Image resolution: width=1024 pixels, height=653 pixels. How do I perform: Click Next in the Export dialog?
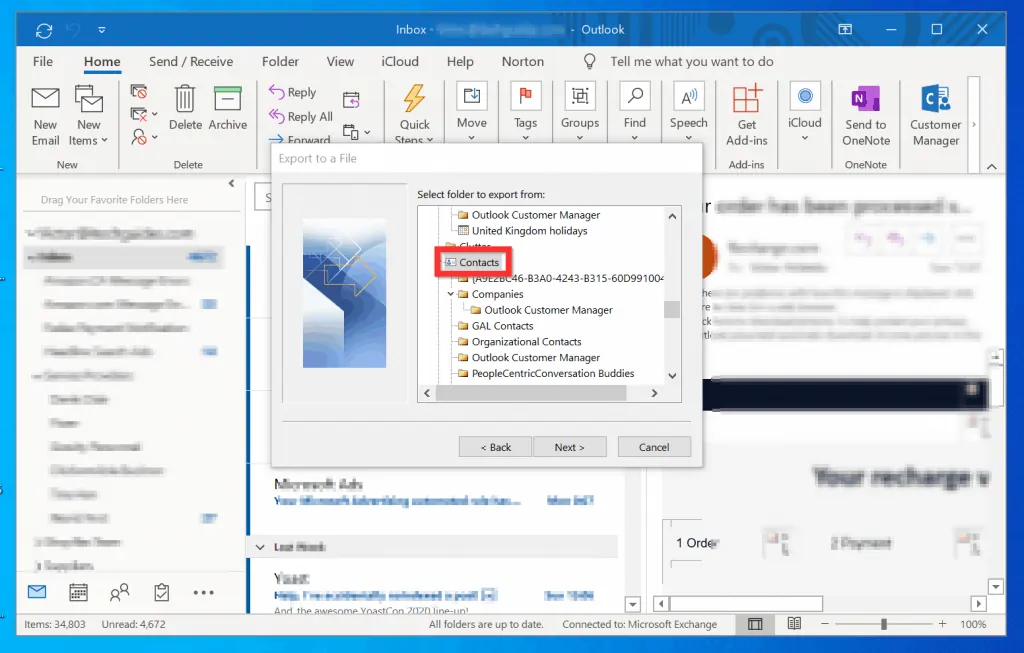point(569,447)
